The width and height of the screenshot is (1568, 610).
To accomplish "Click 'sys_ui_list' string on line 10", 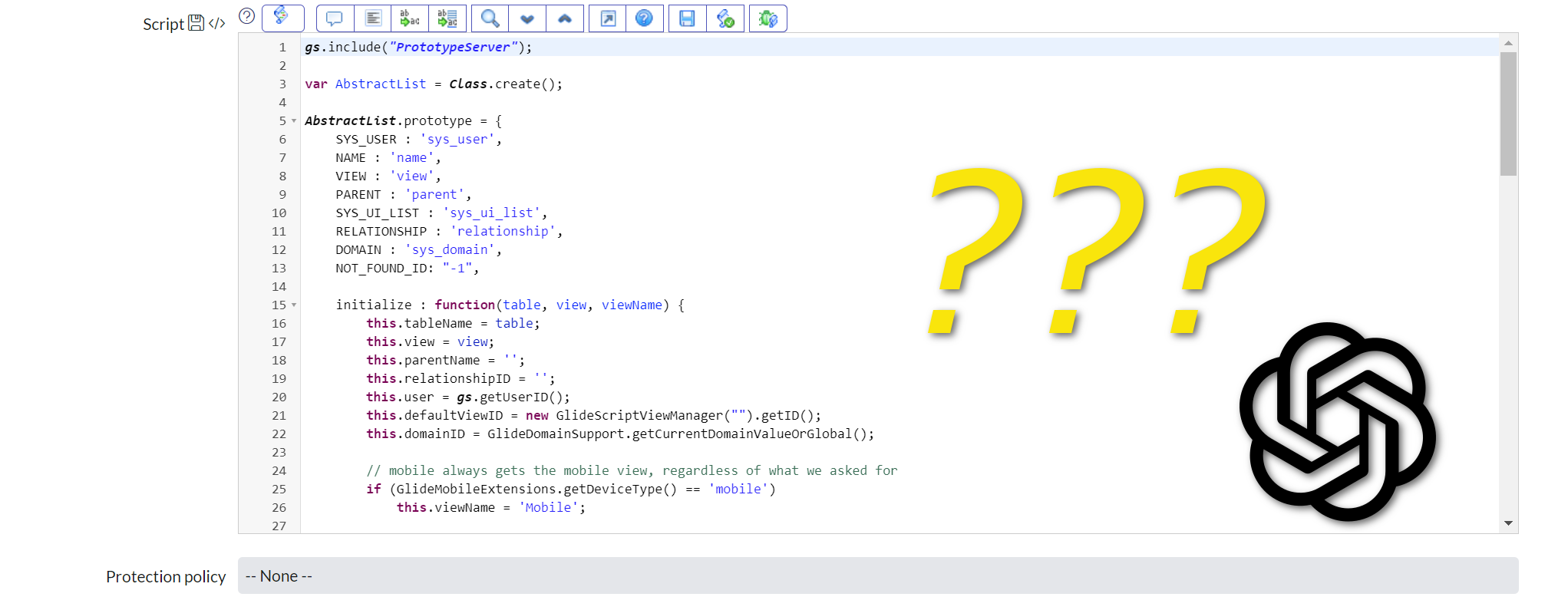I will pos(492,213).
